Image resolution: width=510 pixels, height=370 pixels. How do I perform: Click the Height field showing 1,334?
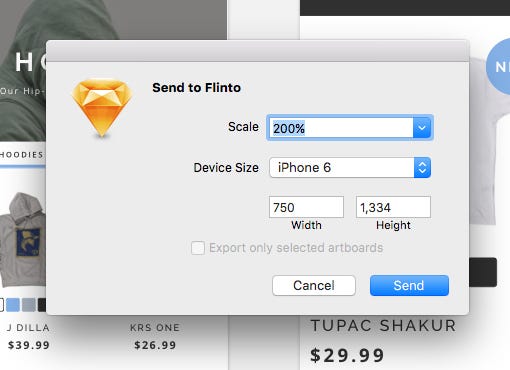(393, 207)
